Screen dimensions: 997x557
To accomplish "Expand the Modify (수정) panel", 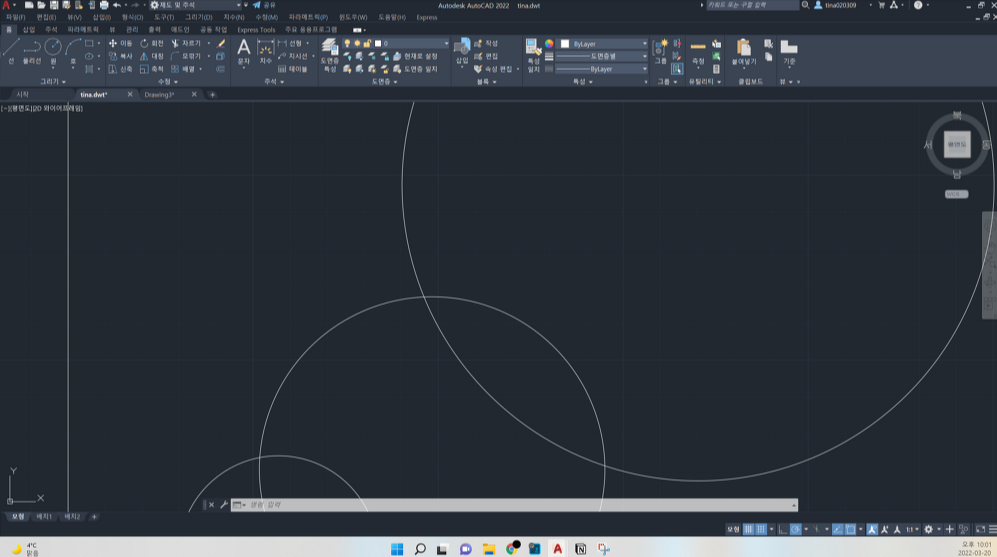I will click(168, 81).
